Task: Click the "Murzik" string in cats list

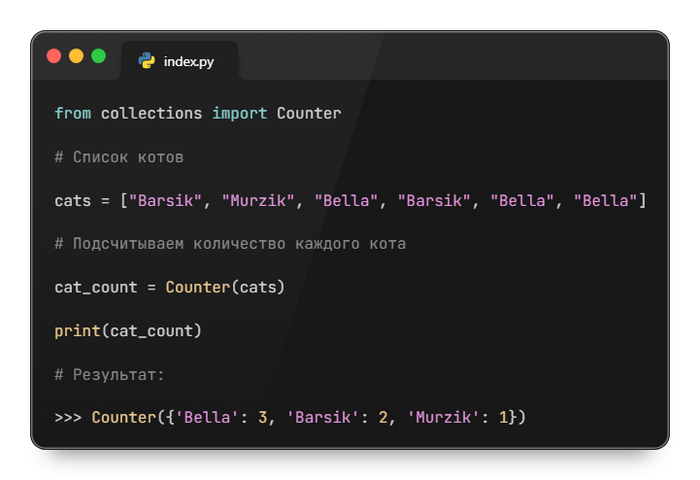Action: pos(258,200)
